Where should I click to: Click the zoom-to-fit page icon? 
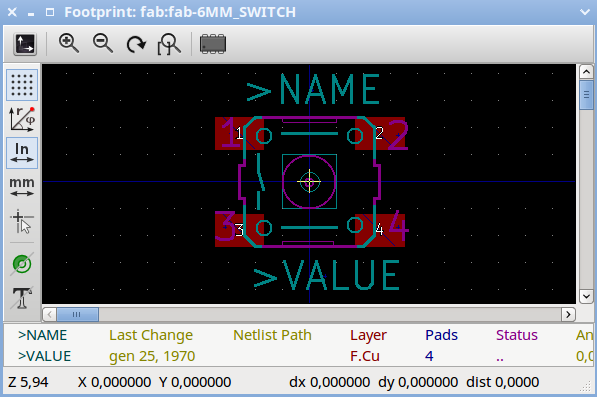pos(169,44)
